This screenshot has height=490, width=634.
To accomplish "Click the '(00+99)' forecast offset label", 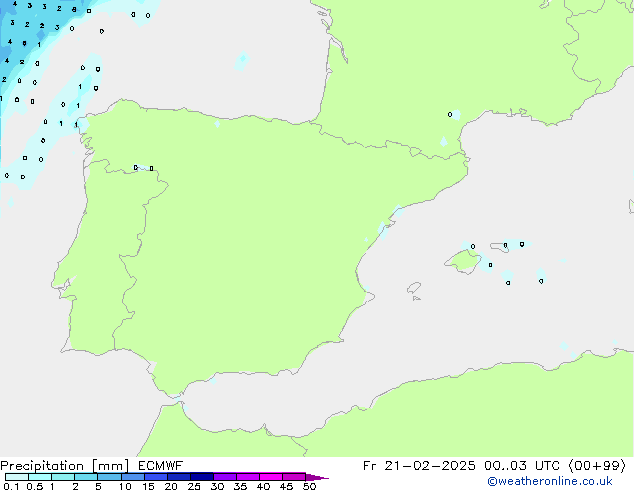I will point(597,466).
